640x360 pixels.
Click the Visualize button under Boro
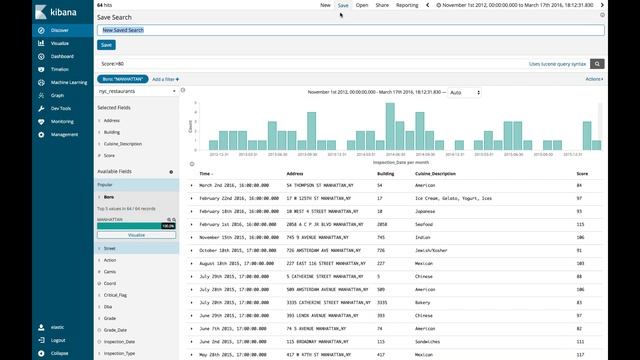(x=136, y=235)
